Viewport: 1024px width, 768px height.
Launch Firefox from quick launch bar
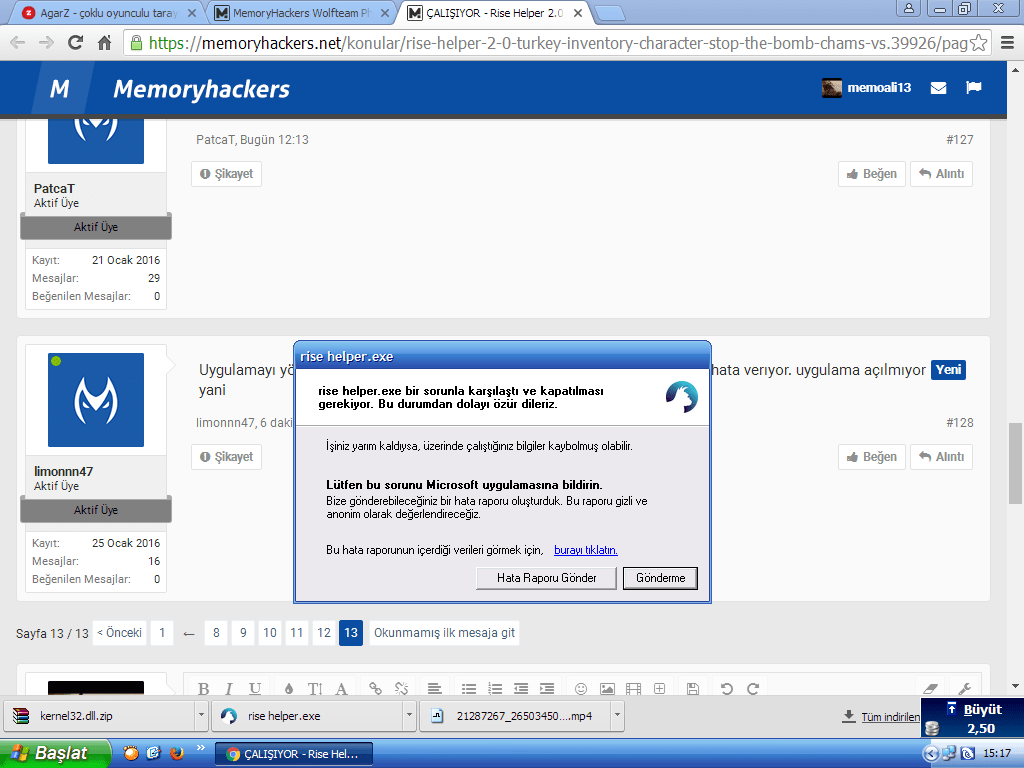point(176,754)
